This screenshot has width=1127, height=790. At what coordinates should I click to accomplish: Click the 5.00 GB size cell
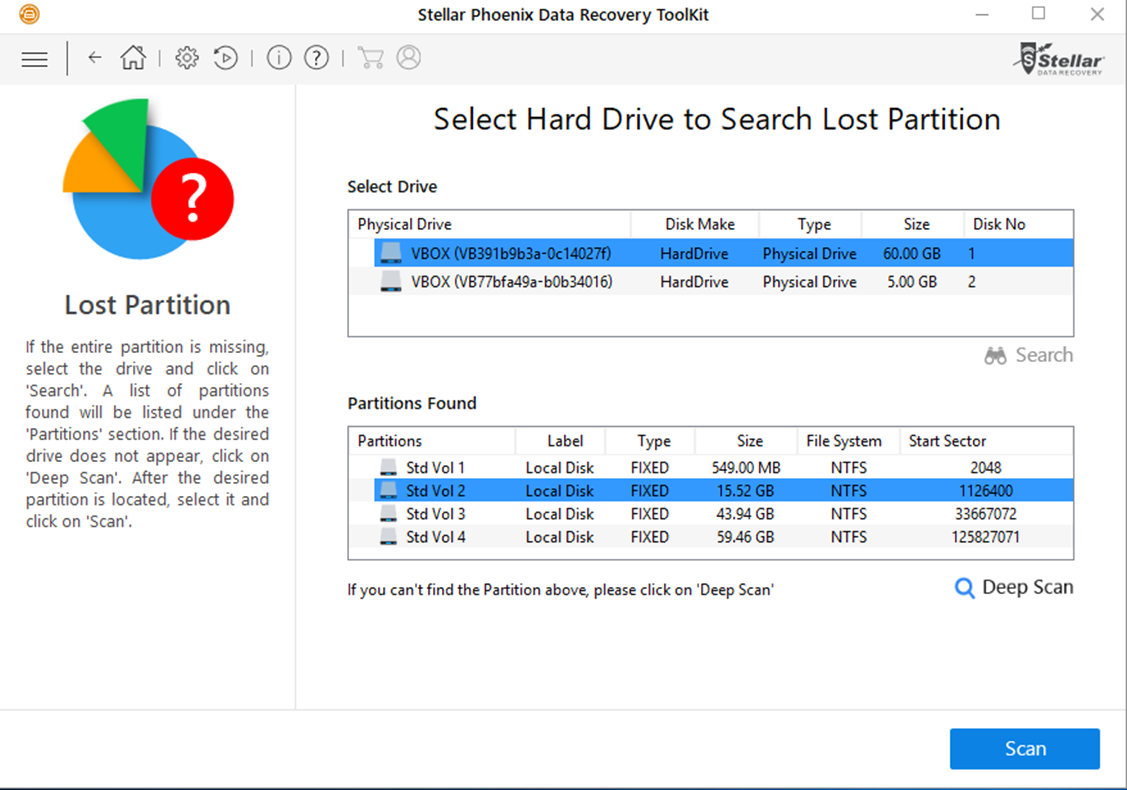click(x=911, y=282)
